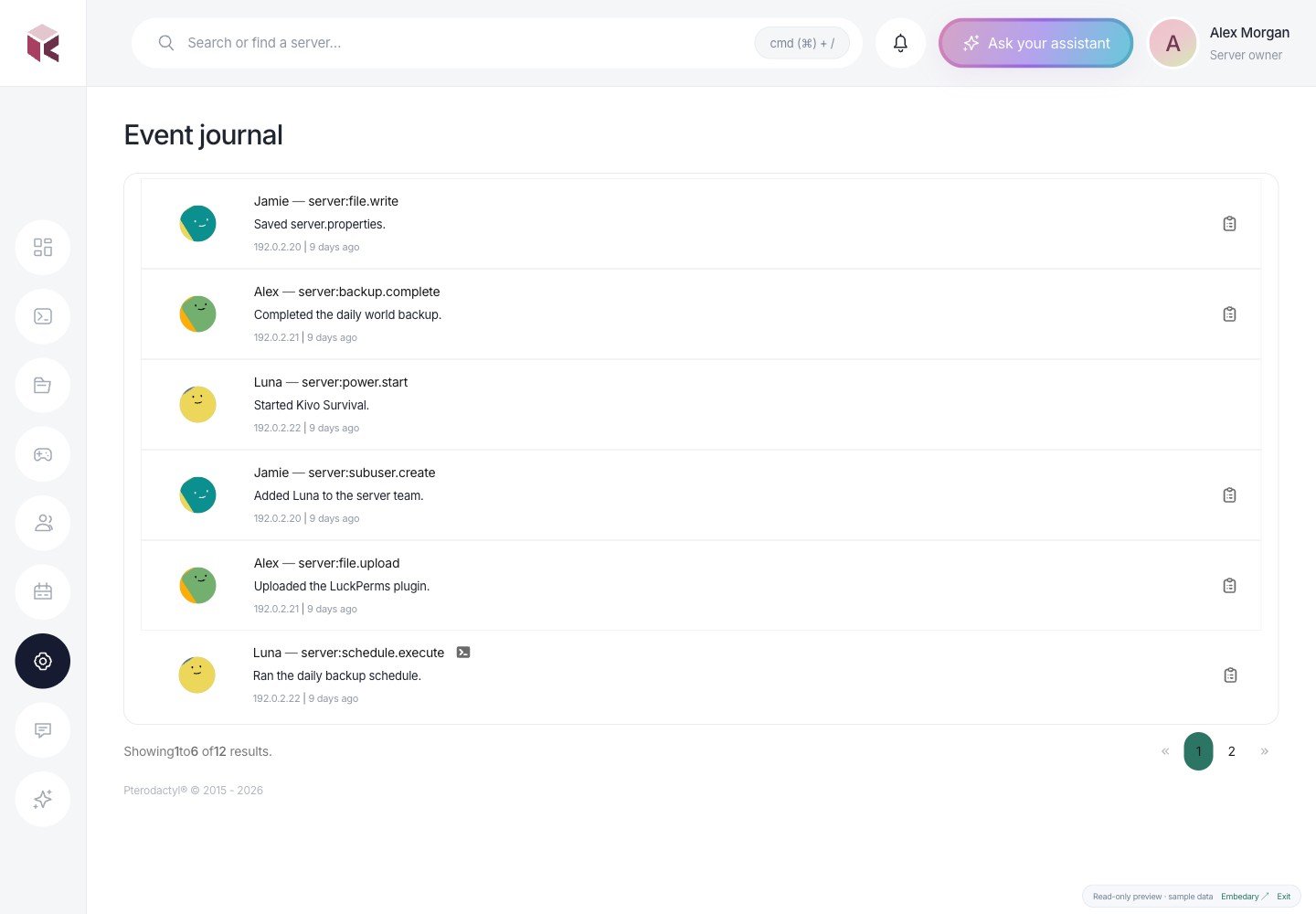Click the cube logo in the corner
1316x914 pixels.
pos(43,43)
